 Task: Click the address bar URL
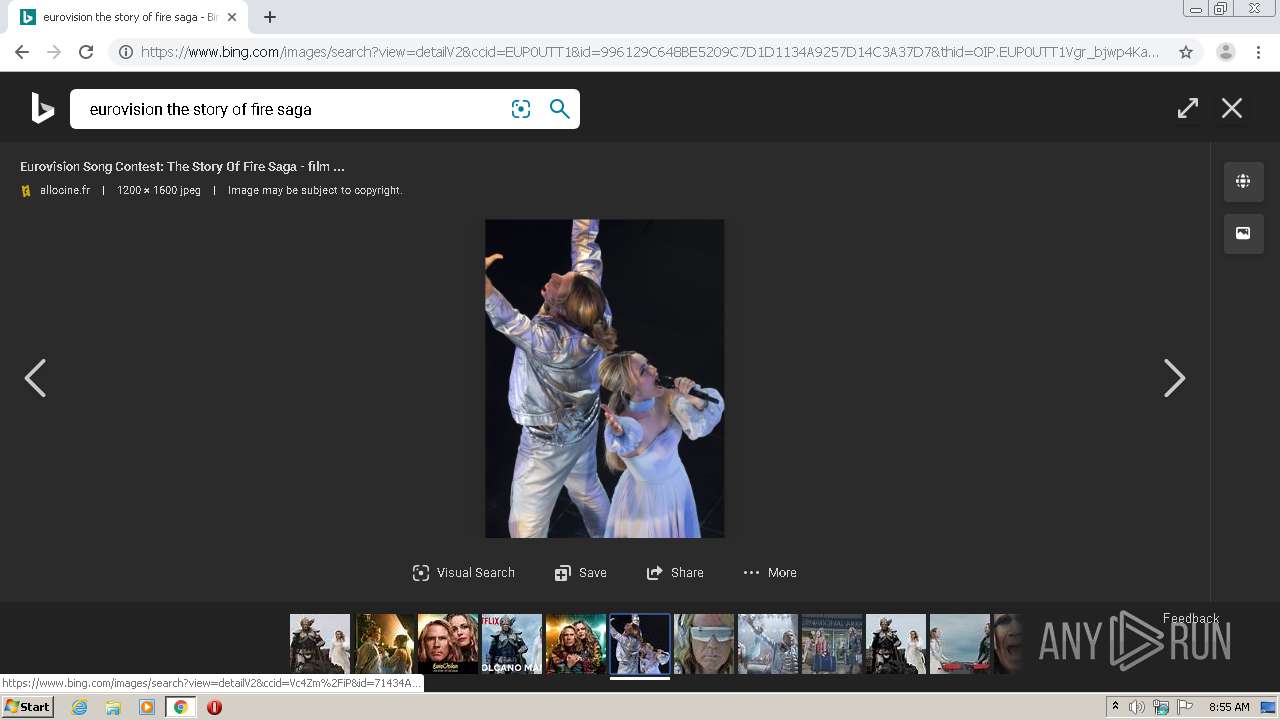(650, 52)
